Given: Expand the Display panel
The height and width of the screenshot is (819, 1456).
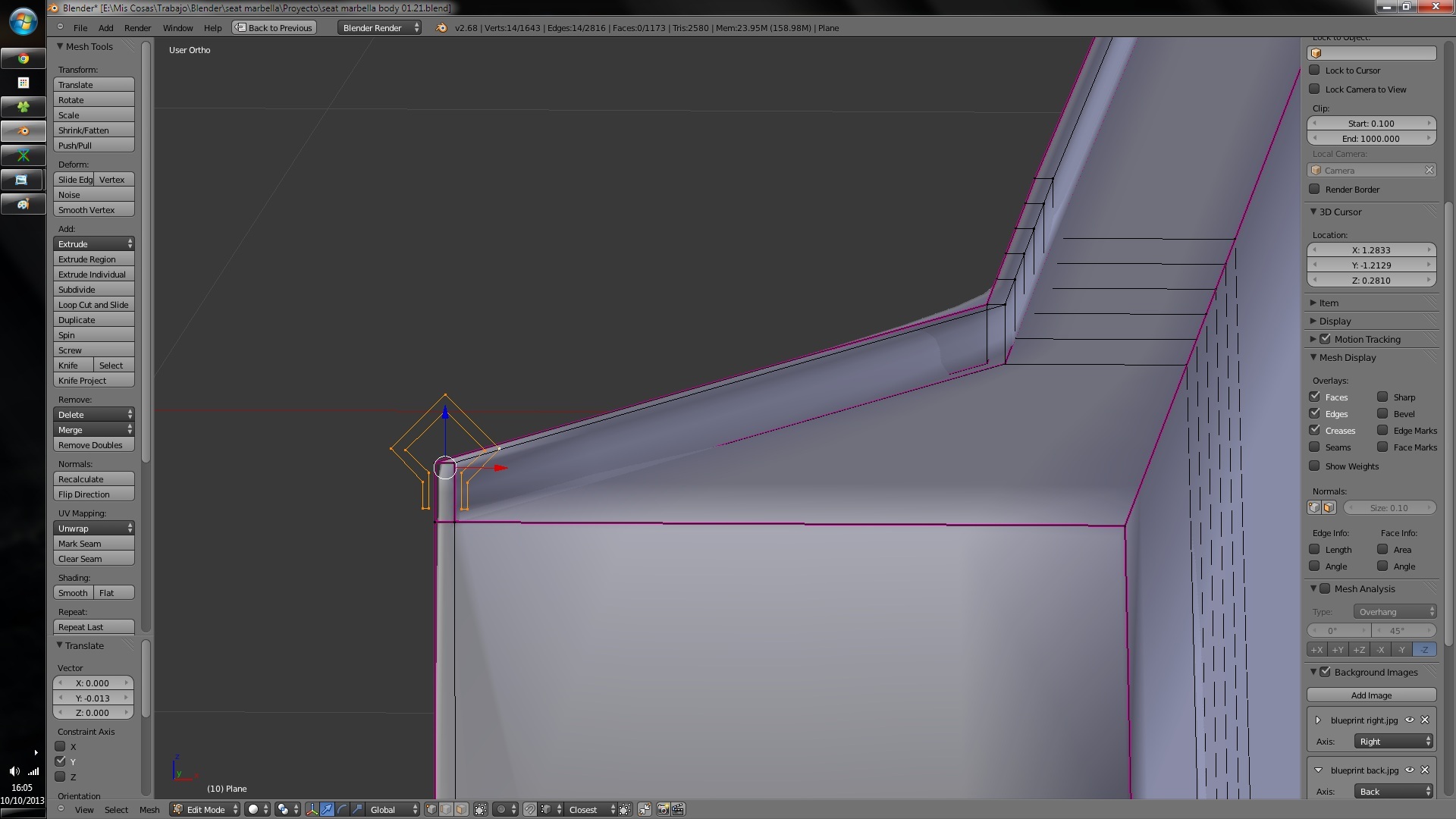Looking at the screenshot, I should coord(1335,321).
